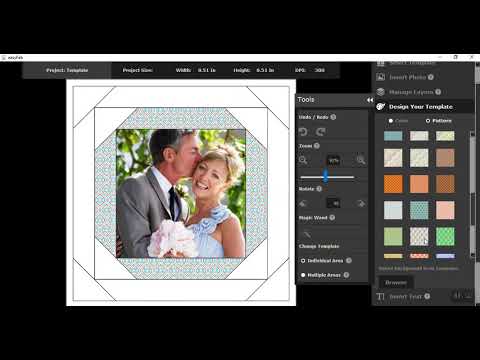Click the Redo arrow icon
This screenshot has width=480, height=360.
point(321,132)
